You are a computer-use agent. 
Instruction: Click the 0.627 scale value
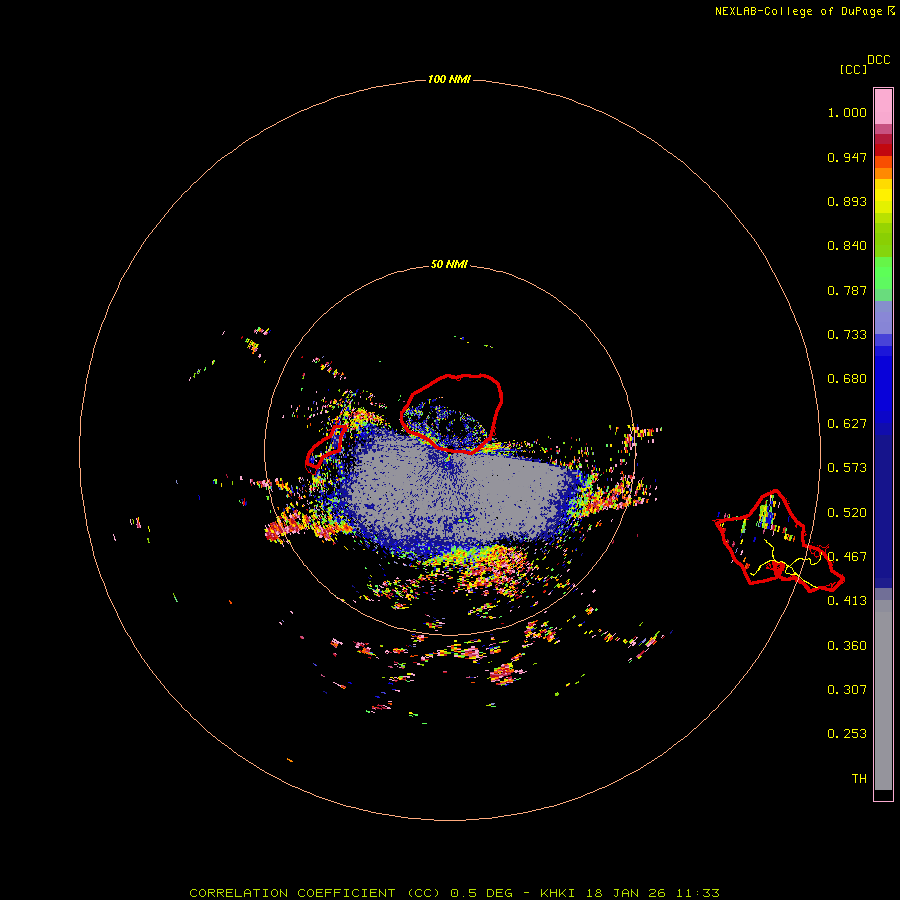pyautogui.click(x=847, y=424)
